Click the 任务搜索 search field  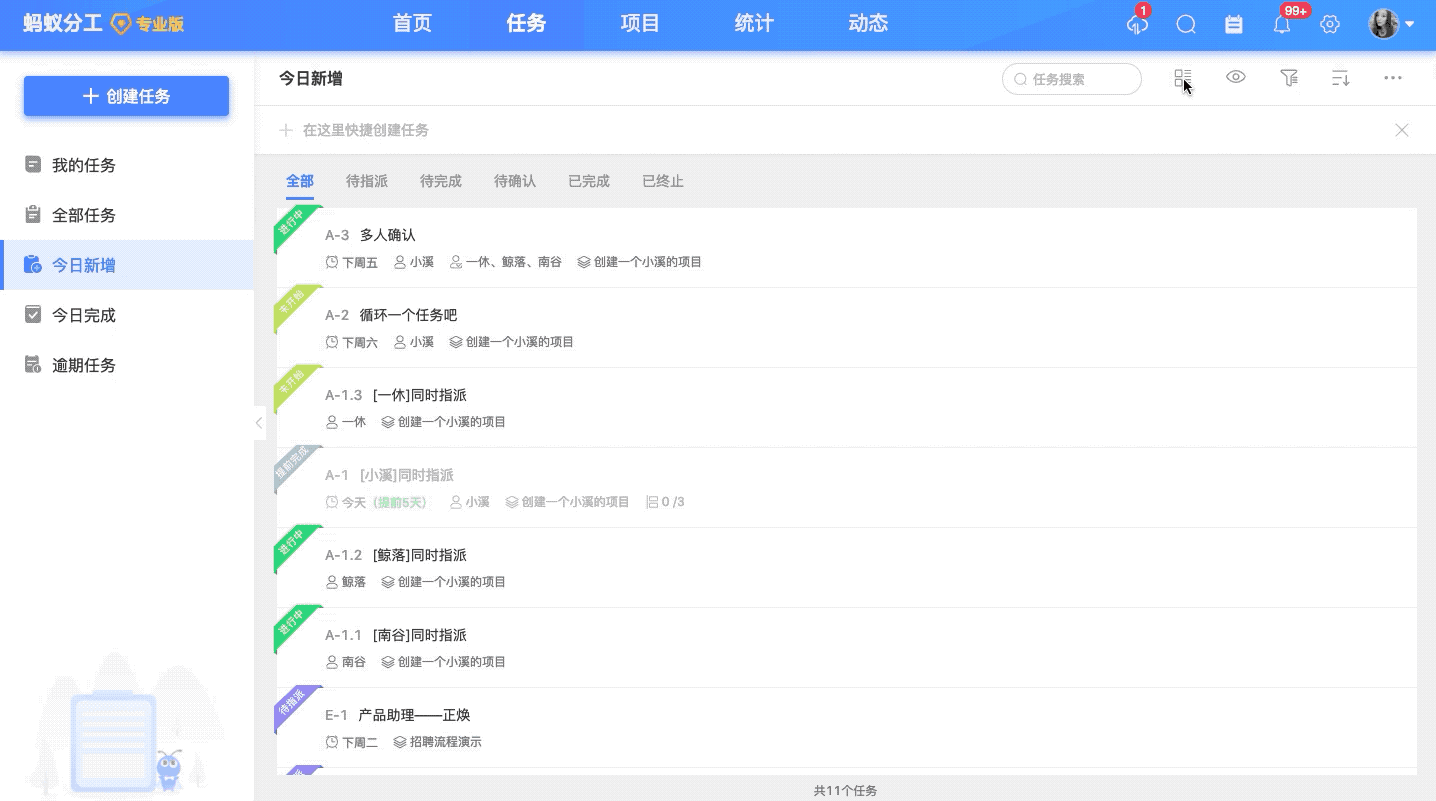1072,79
